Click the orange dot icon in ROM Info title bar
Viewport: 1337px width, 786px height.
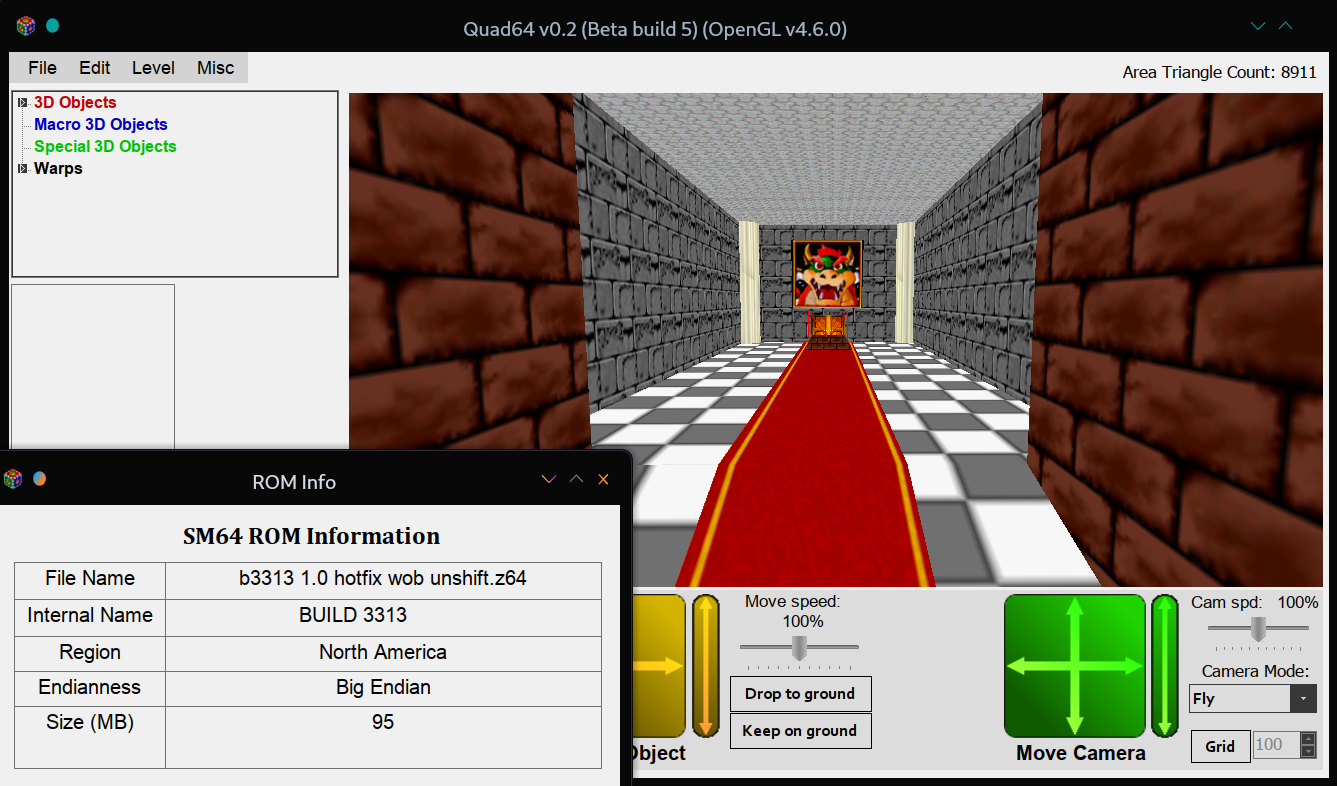point(39,479)
